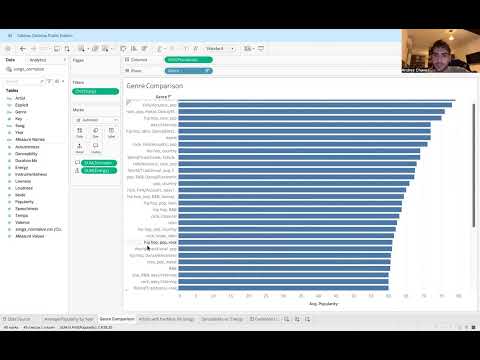Click the new story icon beside sheet tabs
The width and height of the screenshot is (480, 360).
tap(307, 319)
